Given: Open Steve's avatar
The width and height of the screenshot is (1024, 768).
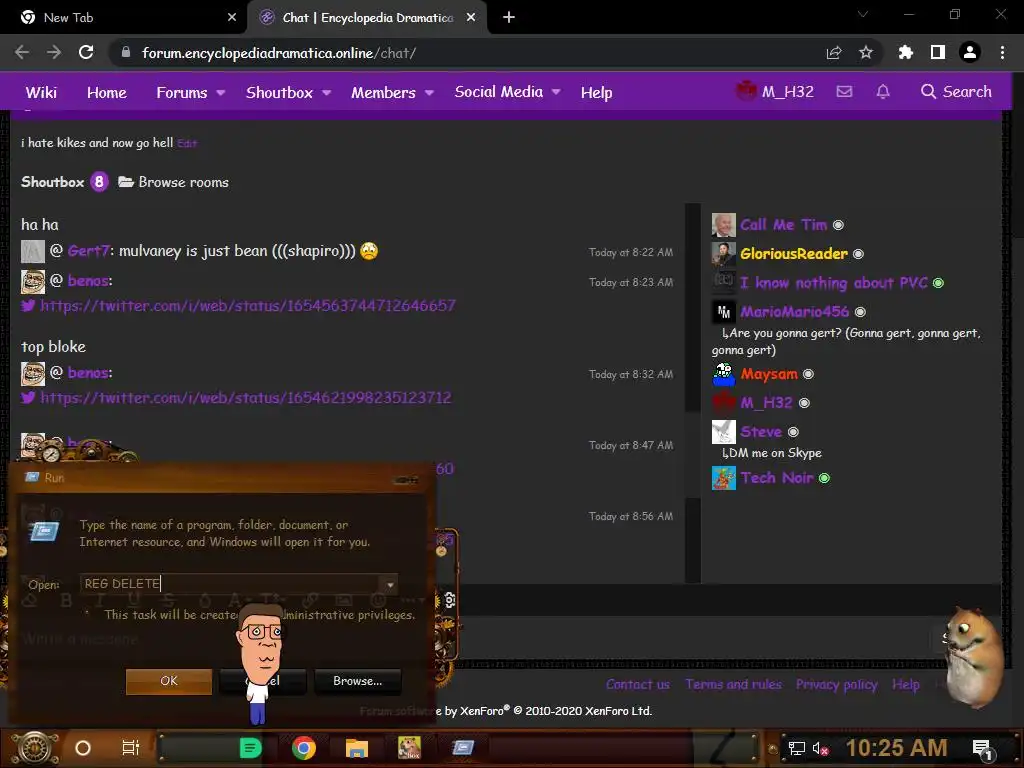Looking at the screenshot, I should pyautogui.click(x=724, y=432).
